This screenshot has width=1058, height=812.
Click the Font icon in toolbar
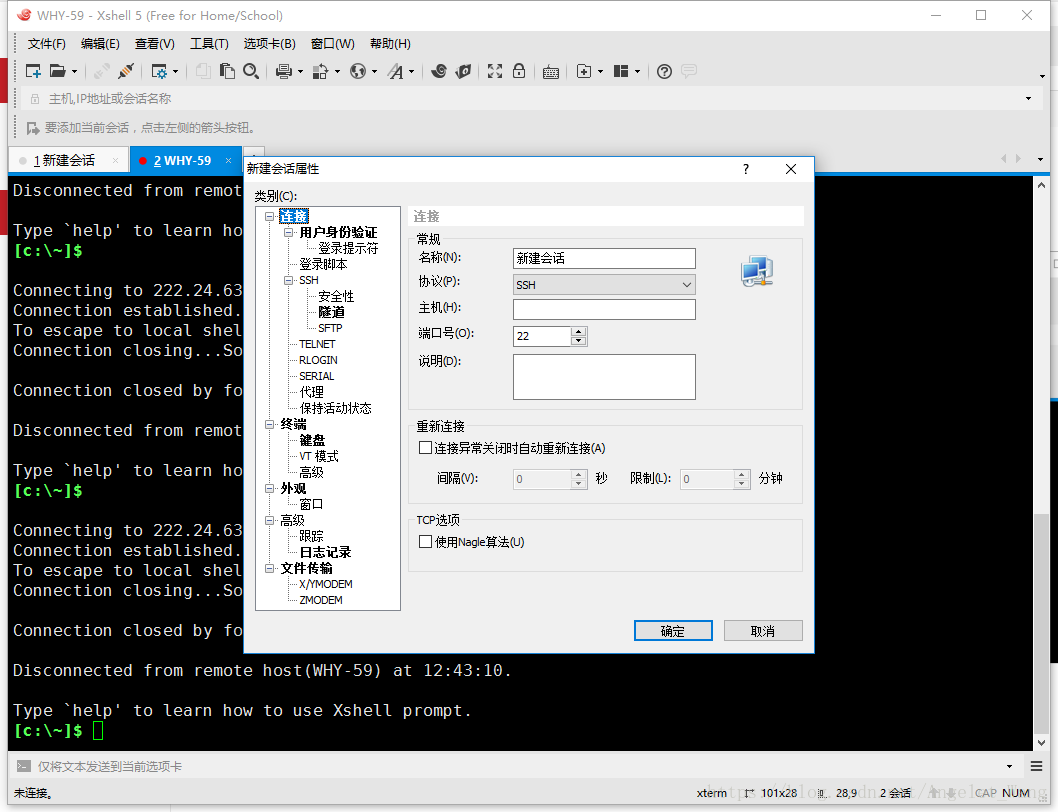(x=395, y=71)
